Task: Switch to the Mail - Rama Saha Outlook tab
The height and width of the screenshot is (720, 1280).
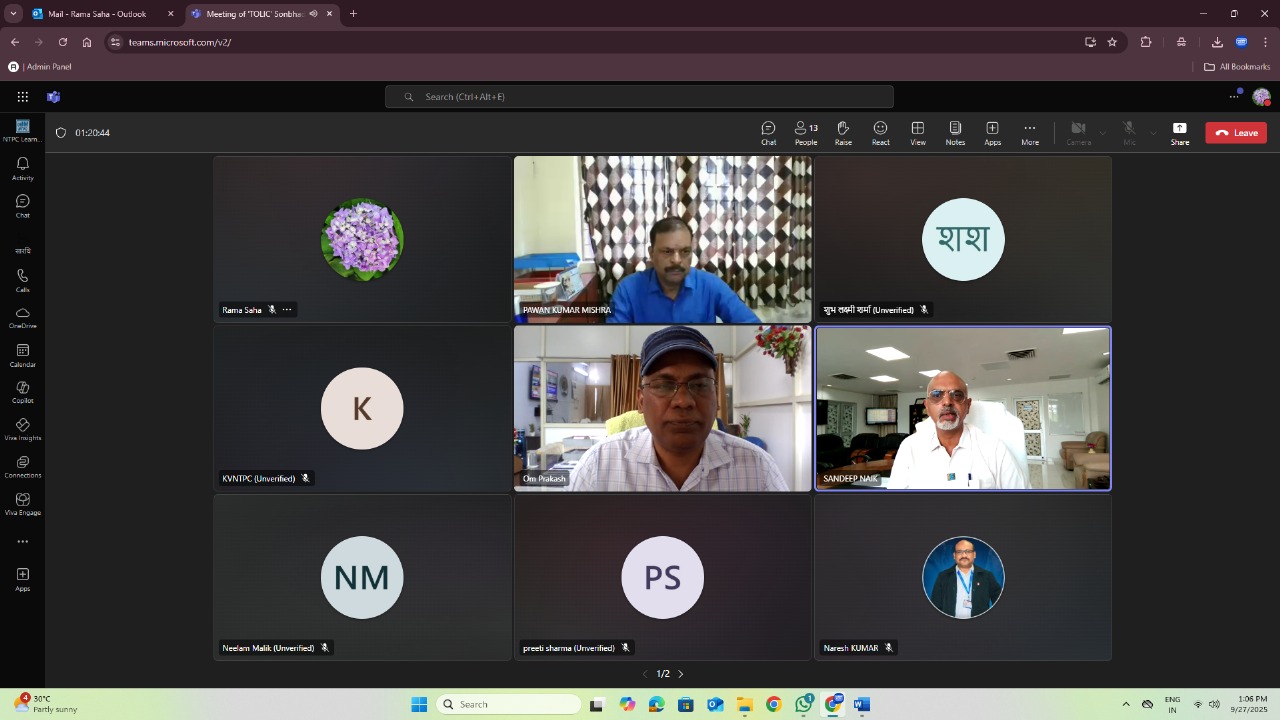Action: pyautogui.click(x=95, y=14)
